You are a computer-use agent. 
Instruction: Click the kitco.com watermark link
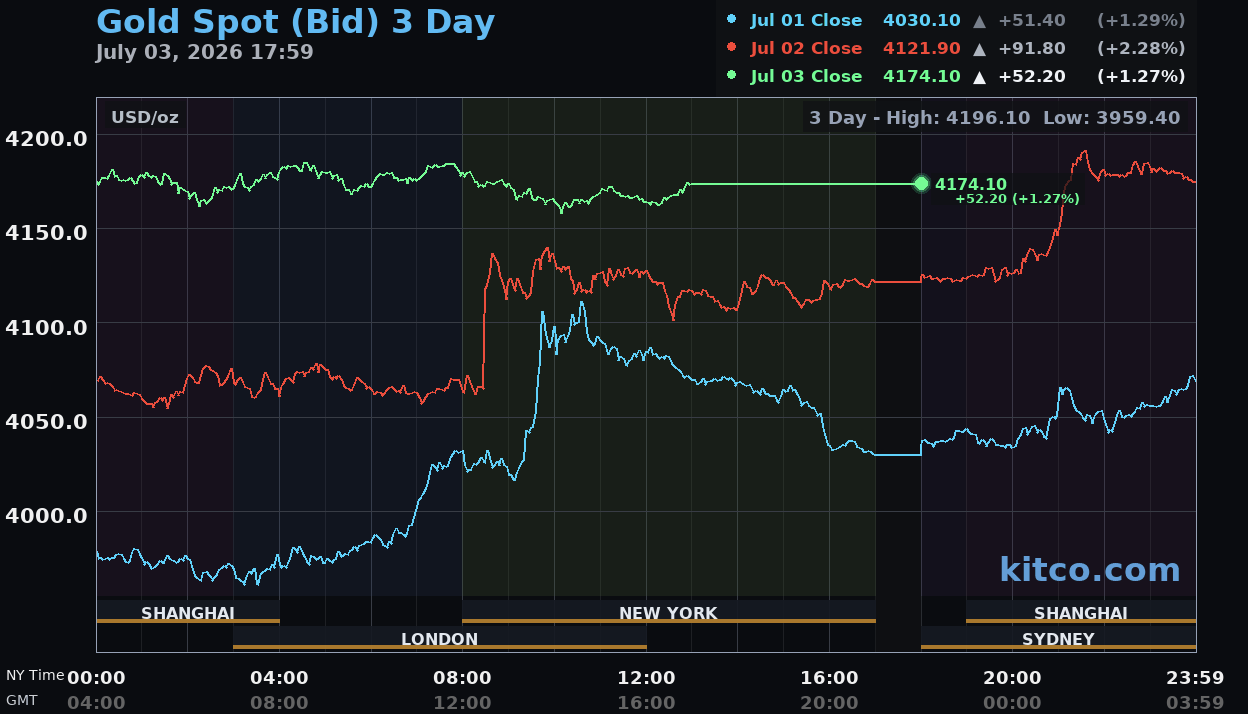click(x=1090, y=569)
